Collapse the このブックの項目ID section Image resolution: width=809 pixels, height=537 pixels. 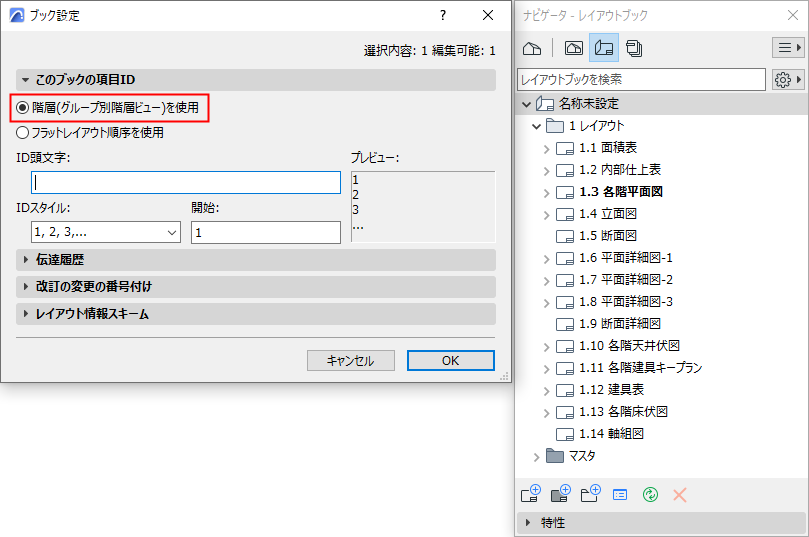coord(25,80)
